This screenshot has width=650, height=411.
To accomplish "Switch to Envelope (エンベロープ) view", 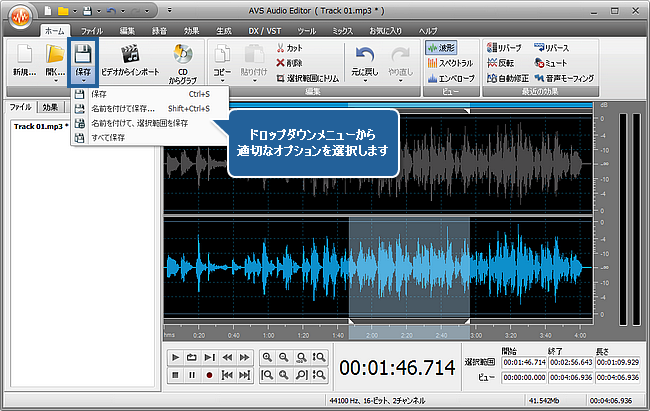I will coord(451,78).
